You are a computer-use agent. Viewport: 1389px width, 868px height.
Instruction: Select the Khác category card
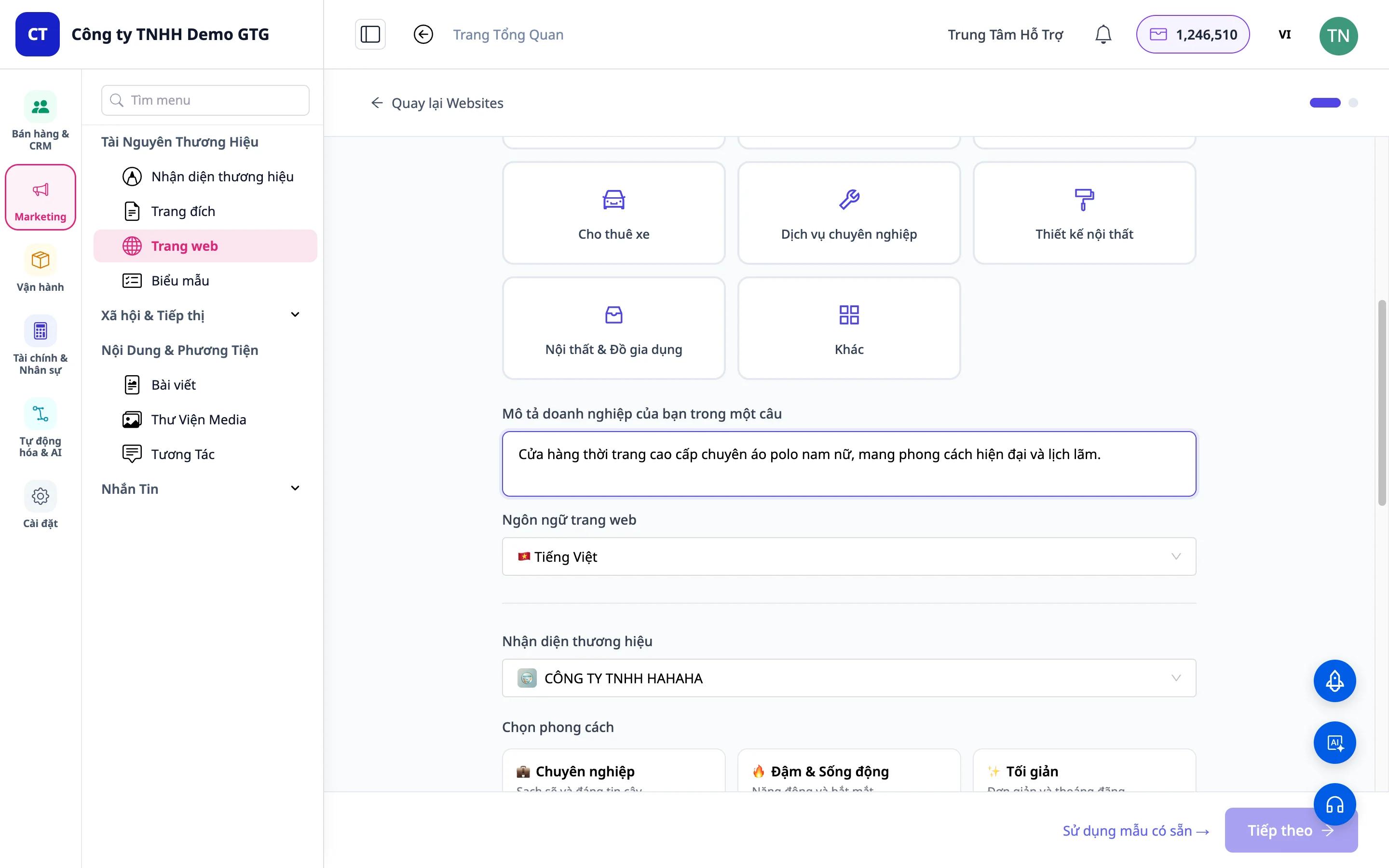849,328
